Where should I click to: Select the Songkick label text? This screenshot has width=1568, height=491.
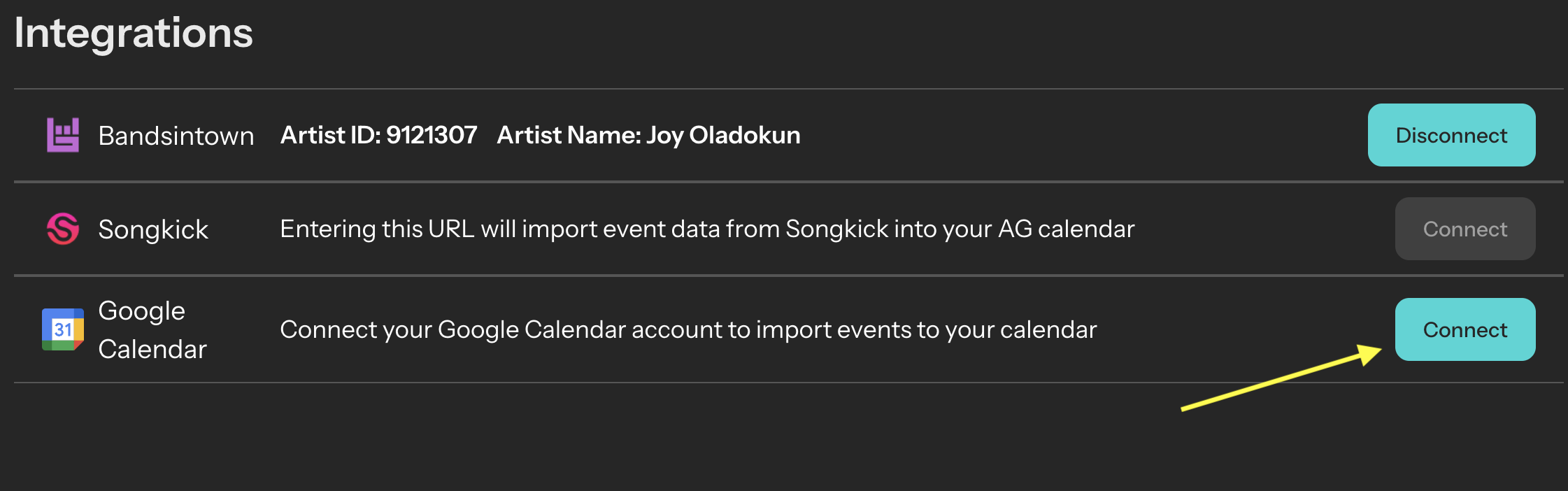click(153, 229)
